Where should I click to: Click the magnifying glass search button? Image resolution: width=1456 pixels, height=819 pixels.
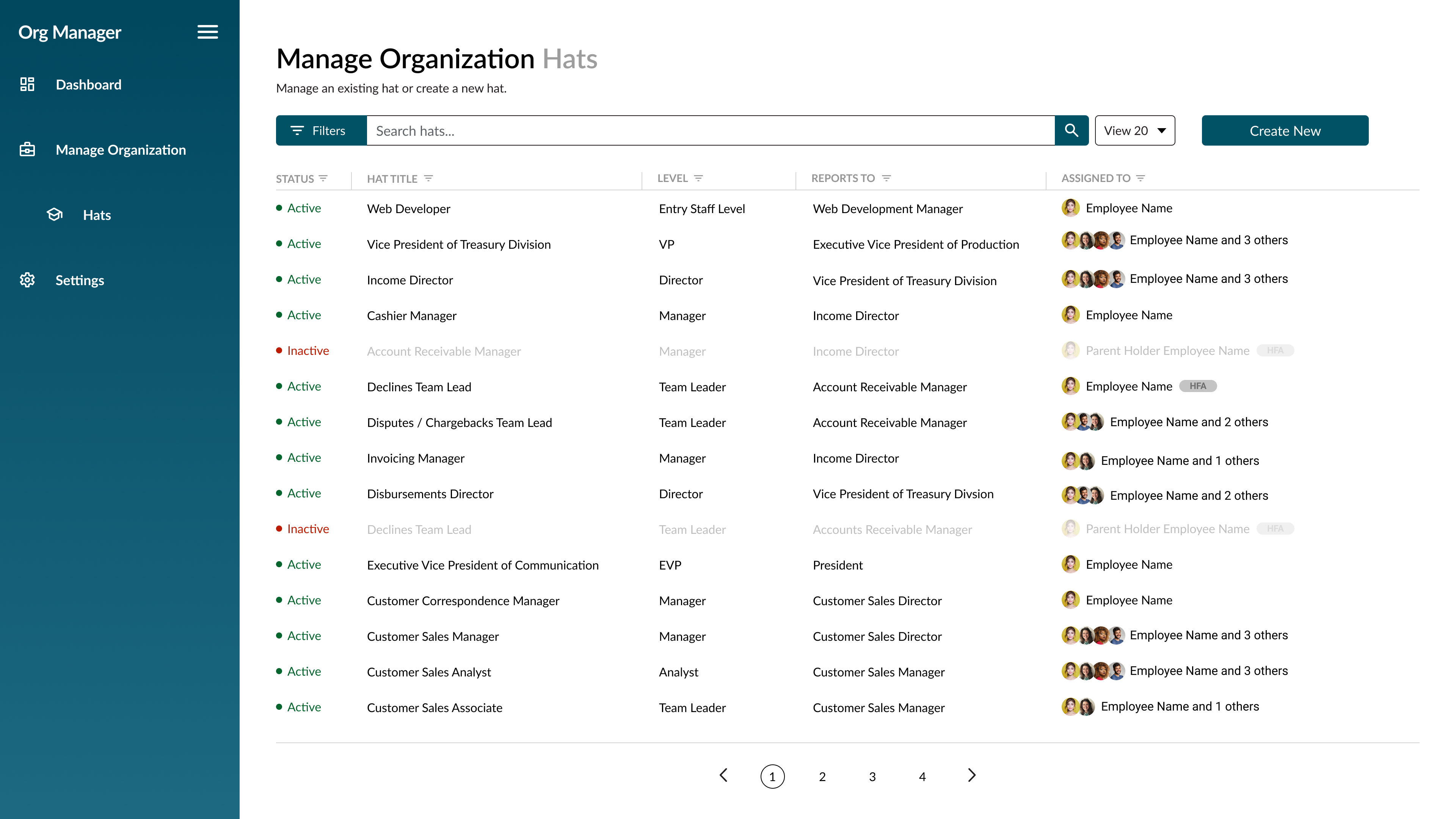1071,130
